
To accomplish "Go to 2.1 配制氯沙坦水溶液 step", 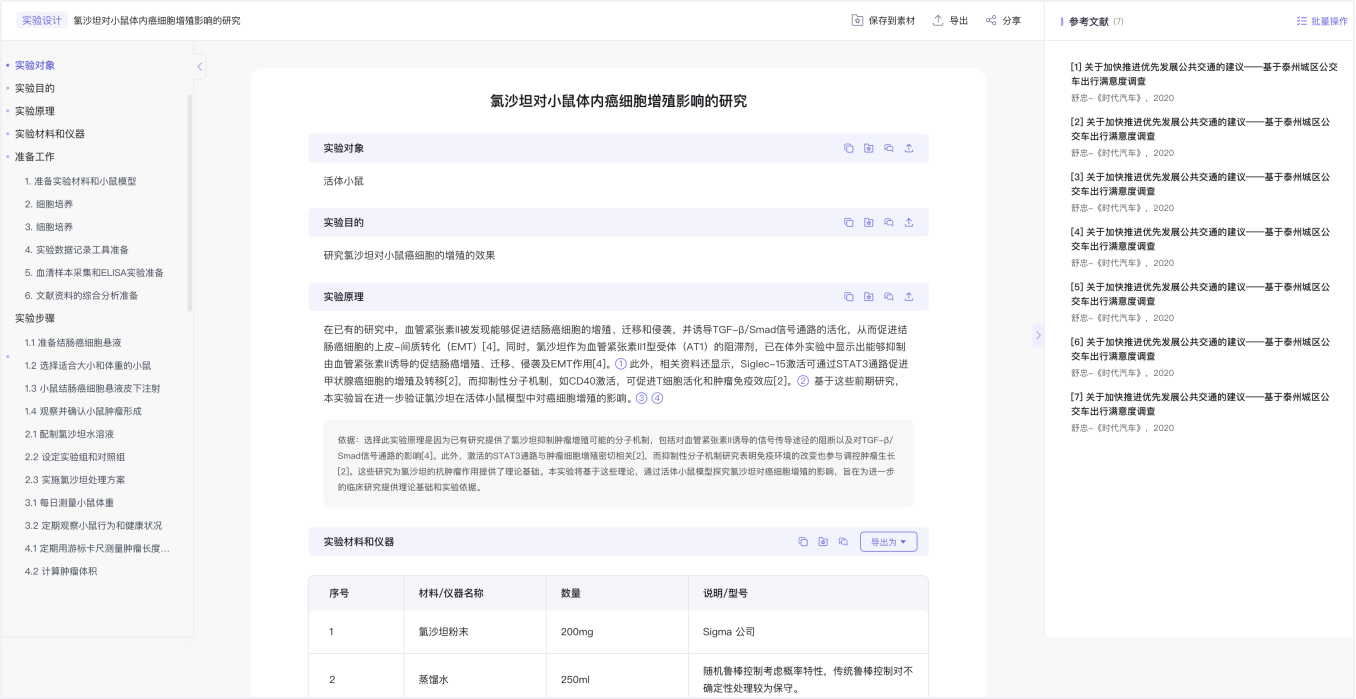I will click(70, 434).
